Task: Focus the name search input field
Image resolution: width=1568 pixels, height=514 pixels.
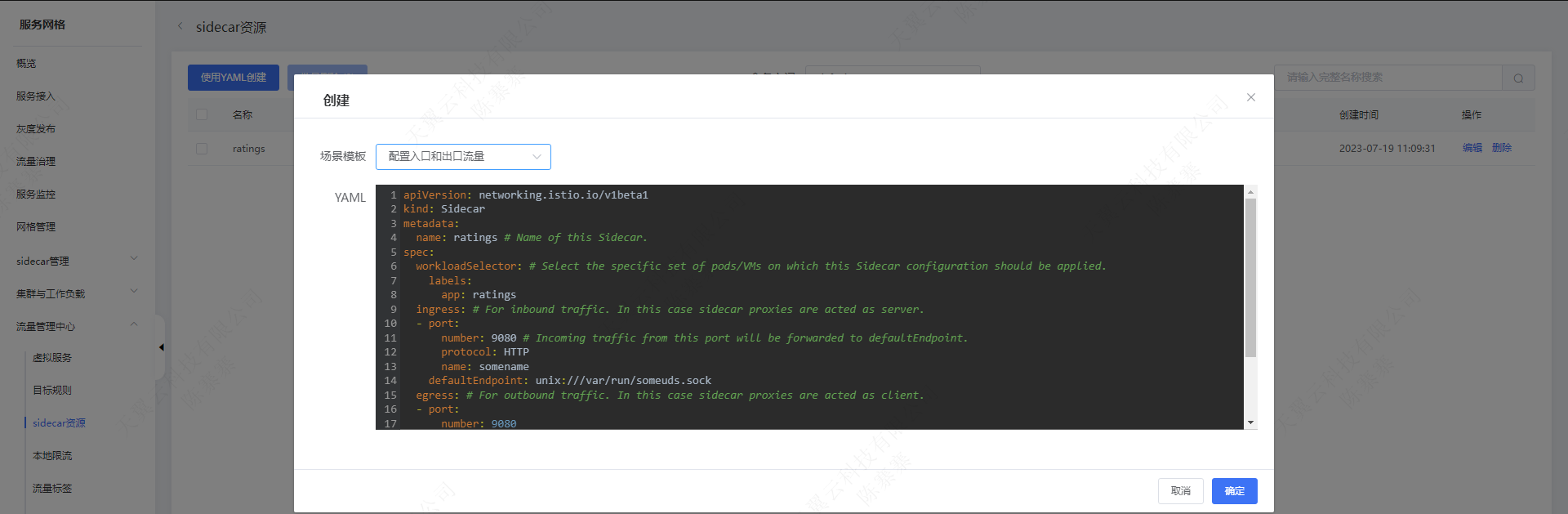Action: (x=1388, y=78)
